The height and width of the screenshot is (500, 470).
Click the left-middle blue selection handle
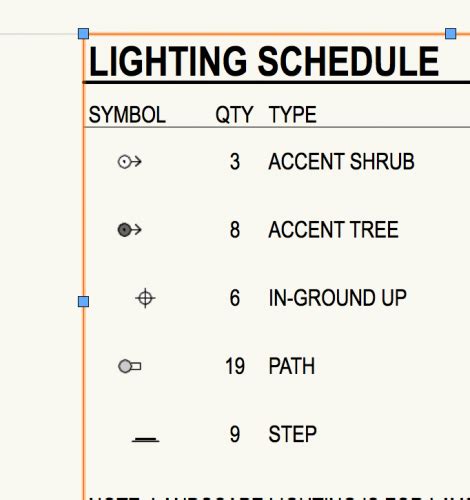click(83, 301)
